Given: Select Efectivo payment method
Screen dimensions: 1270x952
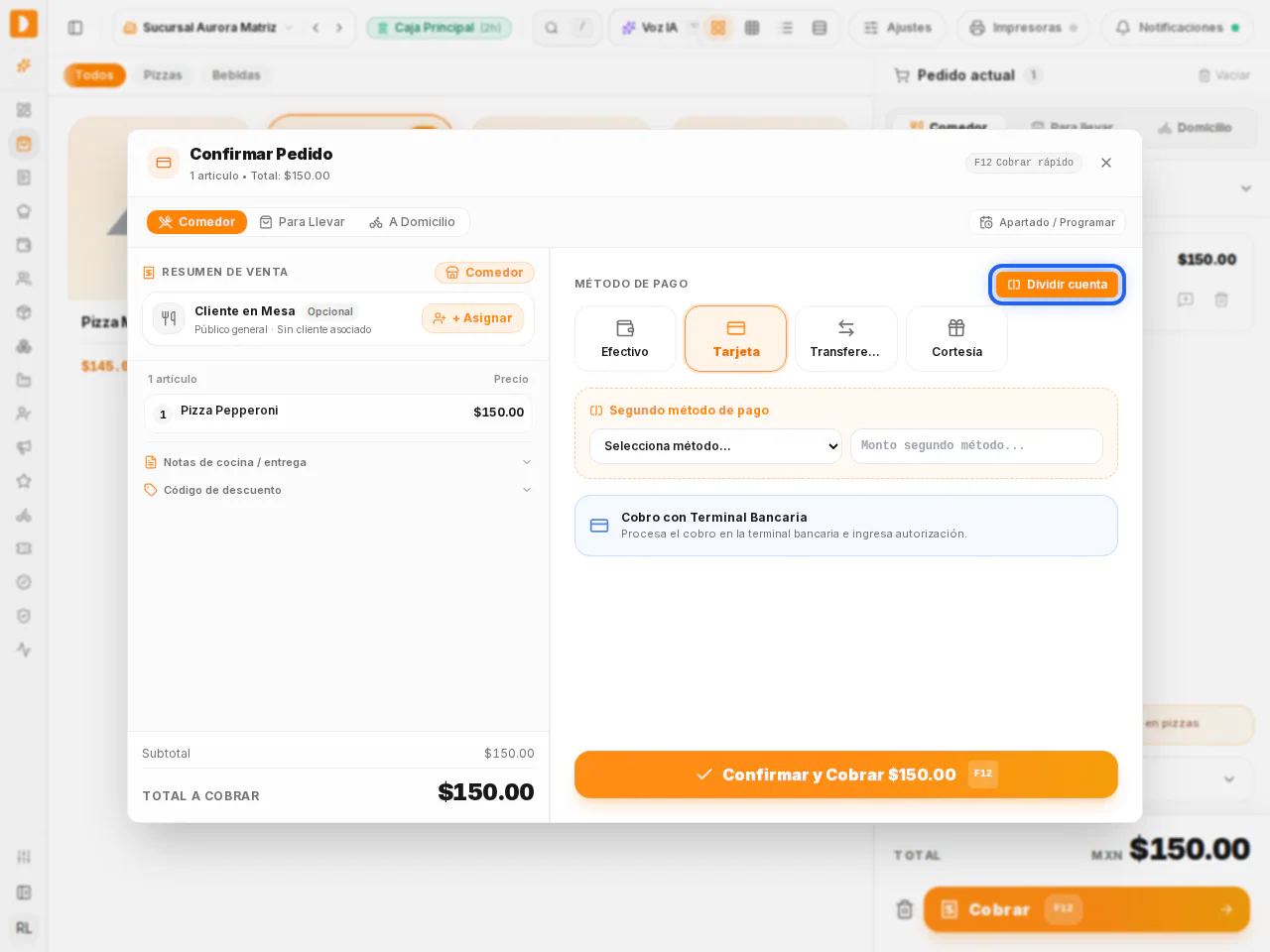Looking at the screenshot, I should [625, 339].
